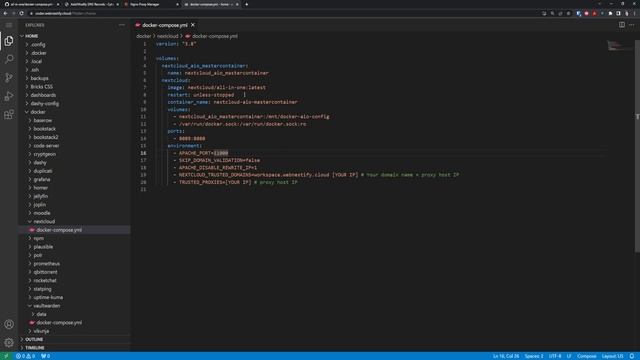This screenshot has height=360, width=640.
Task: Close the docker-compose.yml editor tab
Action: click(x=193, y=25)
